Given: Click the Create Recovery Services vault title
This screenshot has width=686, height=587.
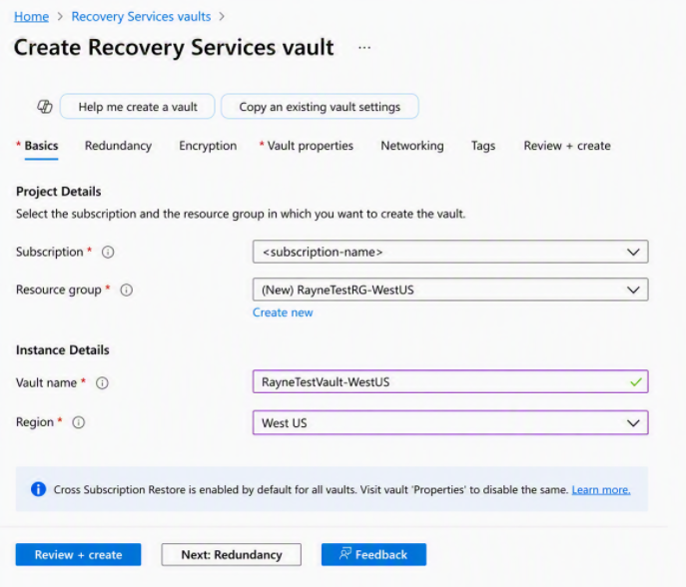Looking at the screenshot, I should pos(174,47).
